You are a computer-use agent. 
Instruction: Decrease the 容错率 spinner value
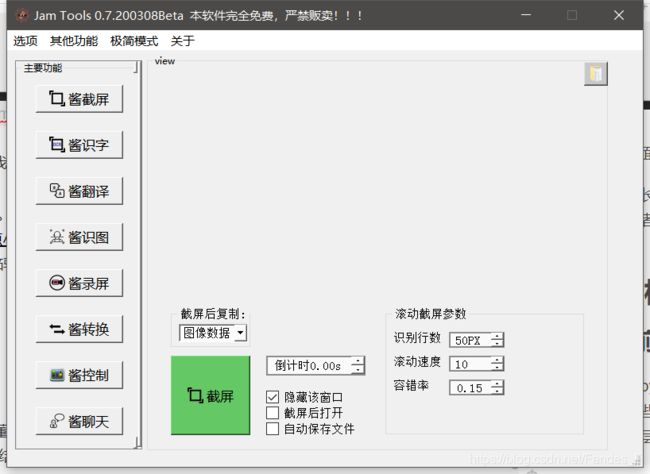[497, 392]
